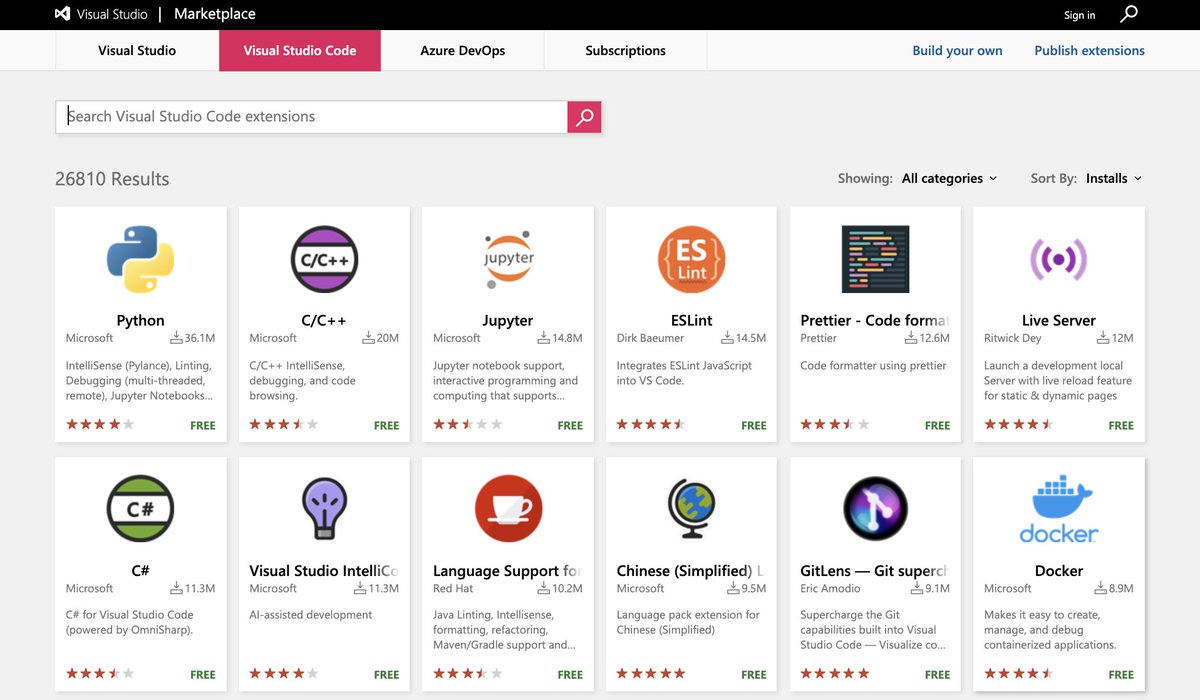
Task: Expand the All categories dropdown
Action: pyautogui.click(x=949, y=179)
